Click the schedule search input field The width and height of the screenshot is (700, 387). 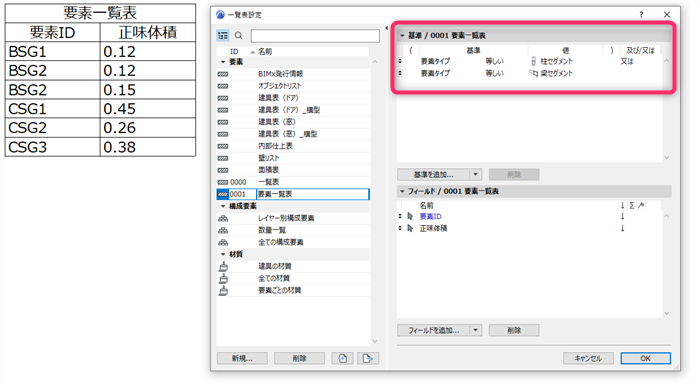pos(315,36)
